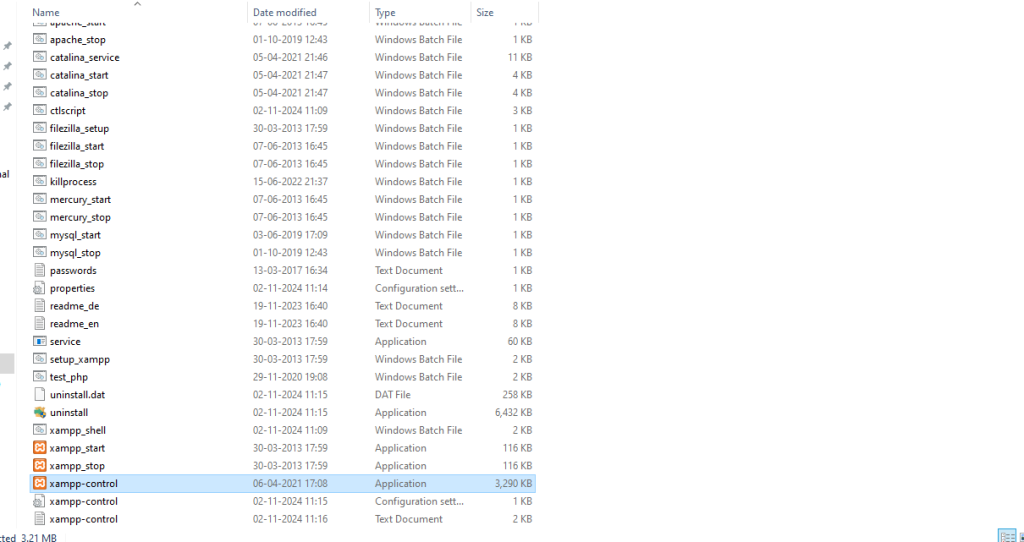Click the Name column header
This screenshot has width=1024, height=542.
tap(46, 13)
